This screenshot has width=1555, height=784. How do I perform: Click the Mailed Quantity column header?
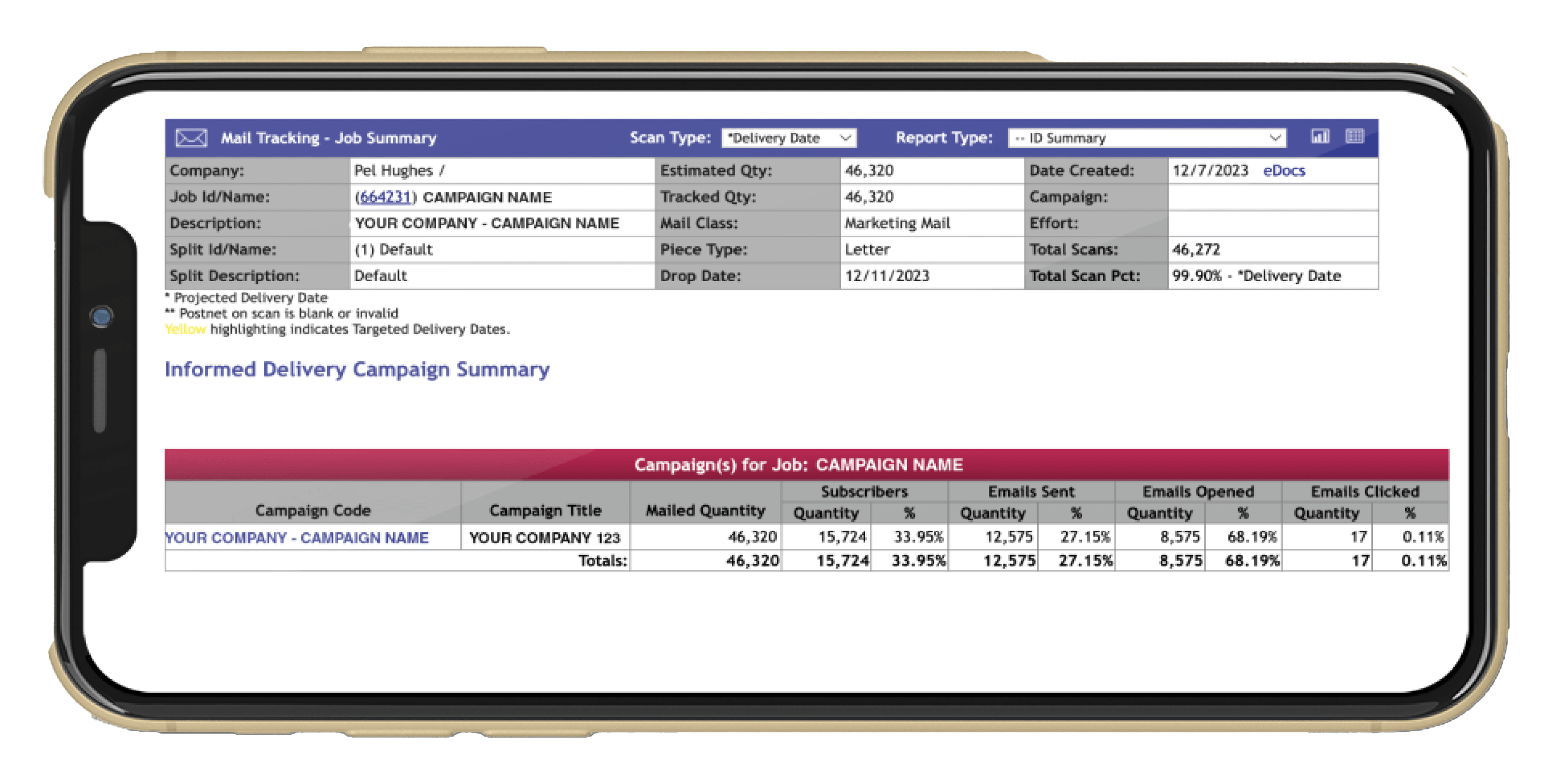(x=705, y=511)
